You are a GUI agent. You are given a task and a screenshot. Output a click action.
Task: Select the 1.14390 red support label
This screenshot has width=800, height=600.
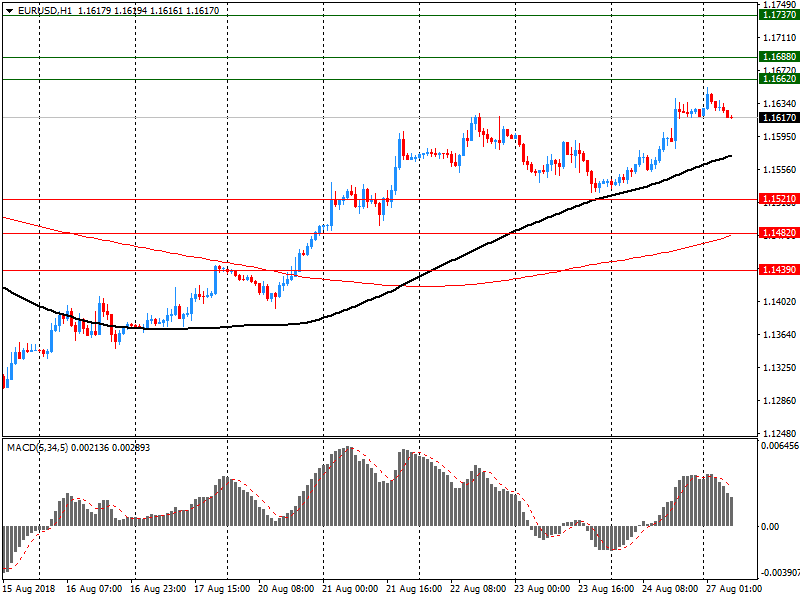(x=779, y=269)
